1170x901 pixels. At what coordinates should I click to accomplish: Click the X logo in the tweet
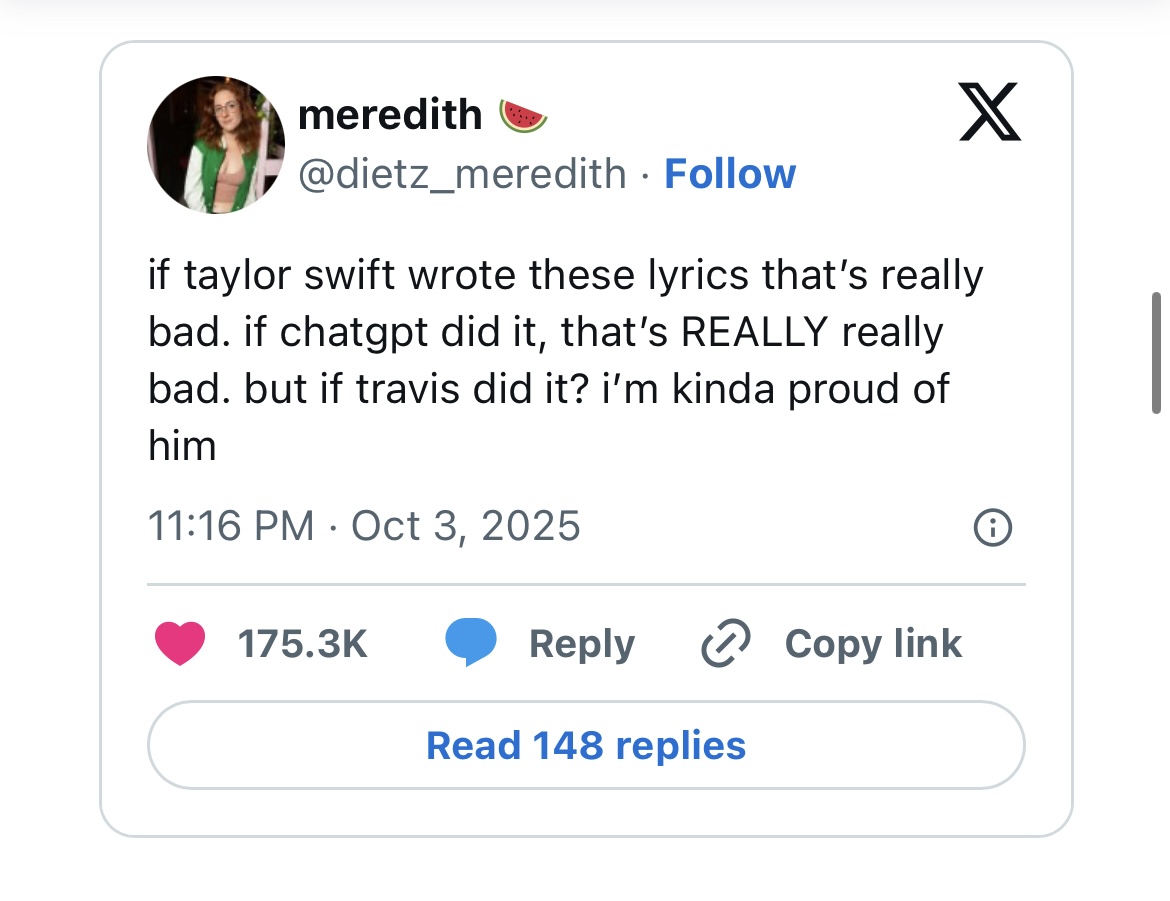pos(990,111)
